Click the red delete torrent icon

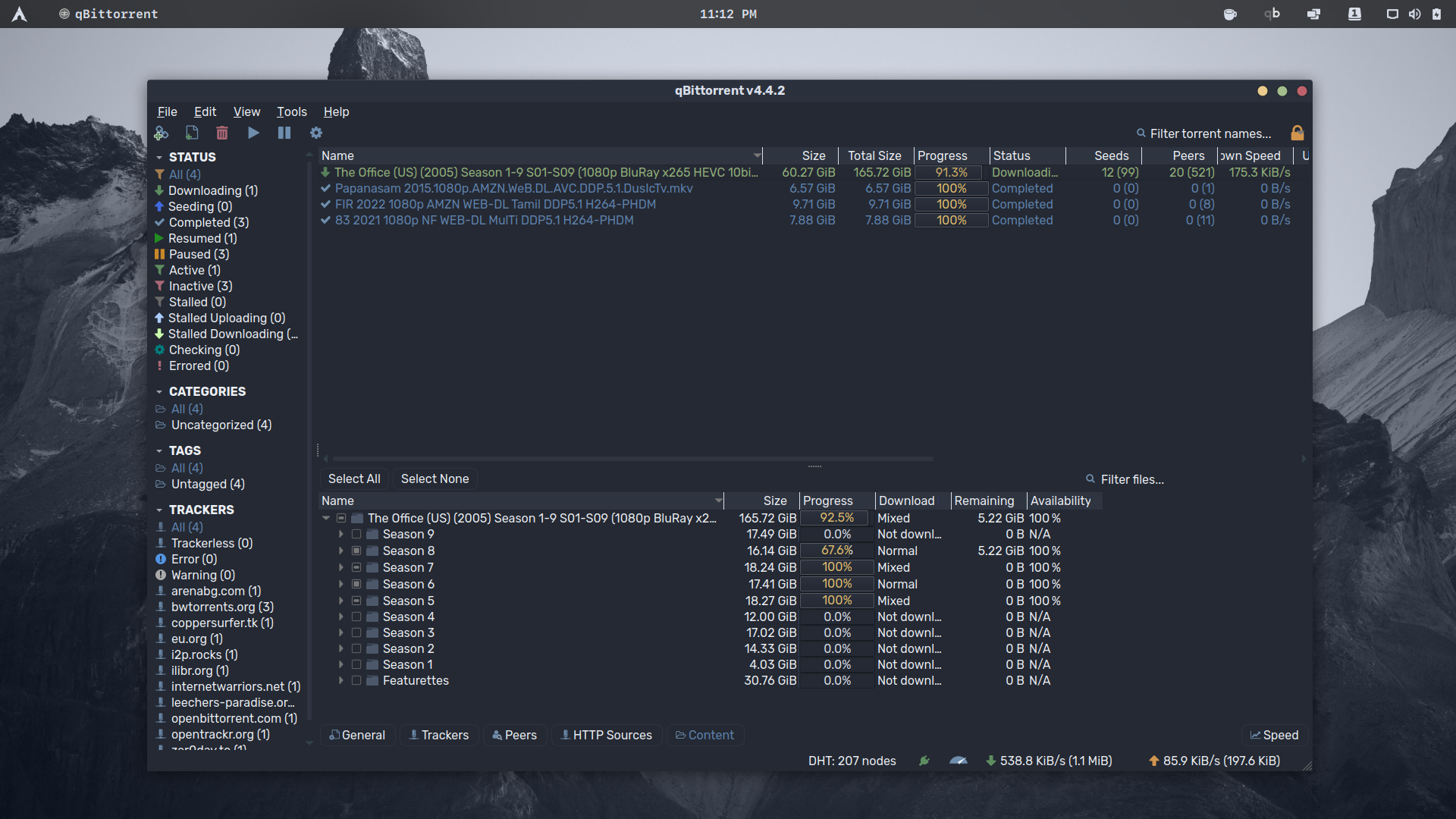tap(222, 133)
